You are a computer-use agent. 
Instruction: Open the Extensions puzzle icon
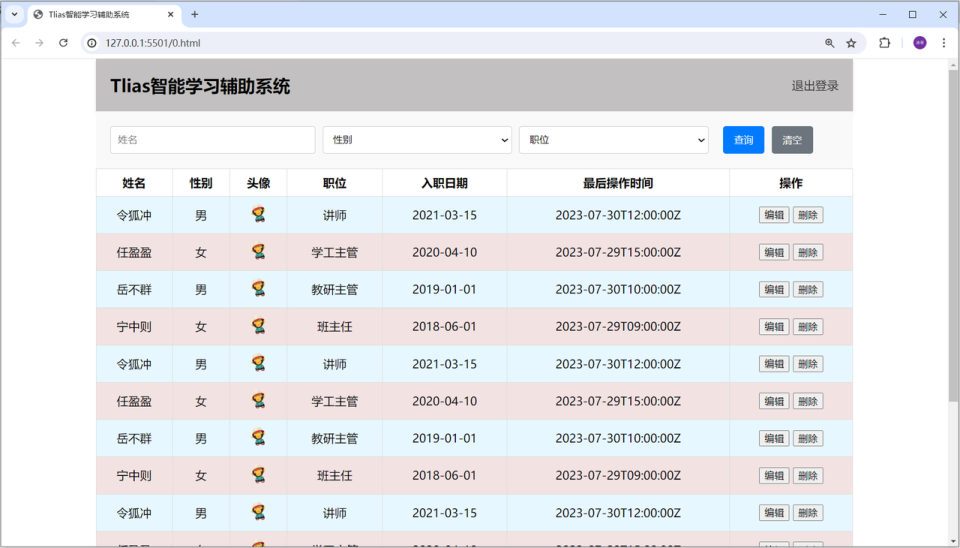pyautogui.click(x=885, y=43)
